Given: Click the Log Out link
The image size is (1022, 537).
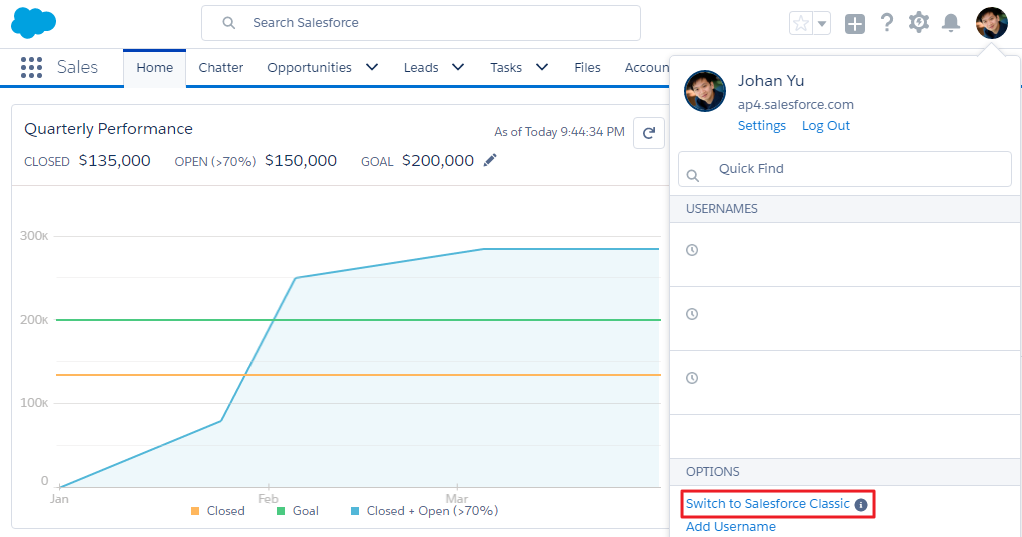Looking at the screenshot, I should click(825, 126).
